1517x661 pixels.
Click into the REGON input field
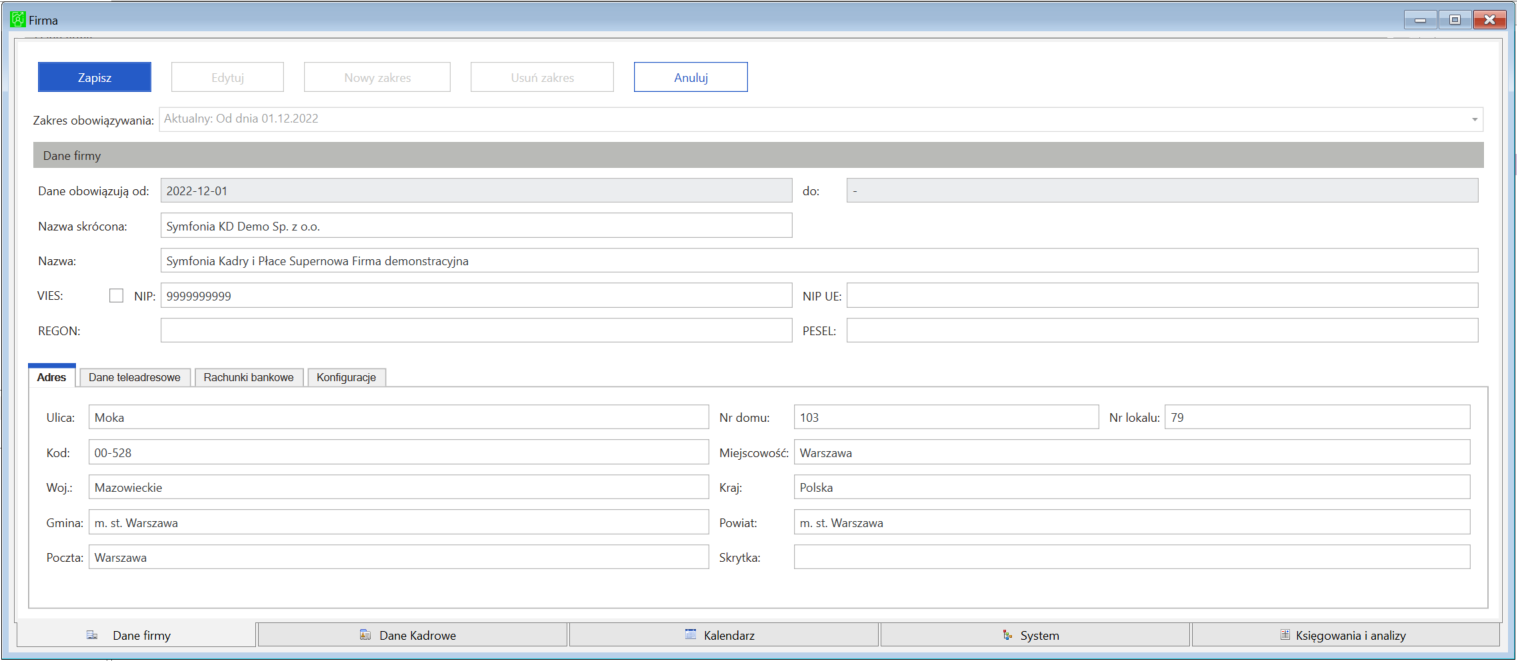tap(476, 330)
